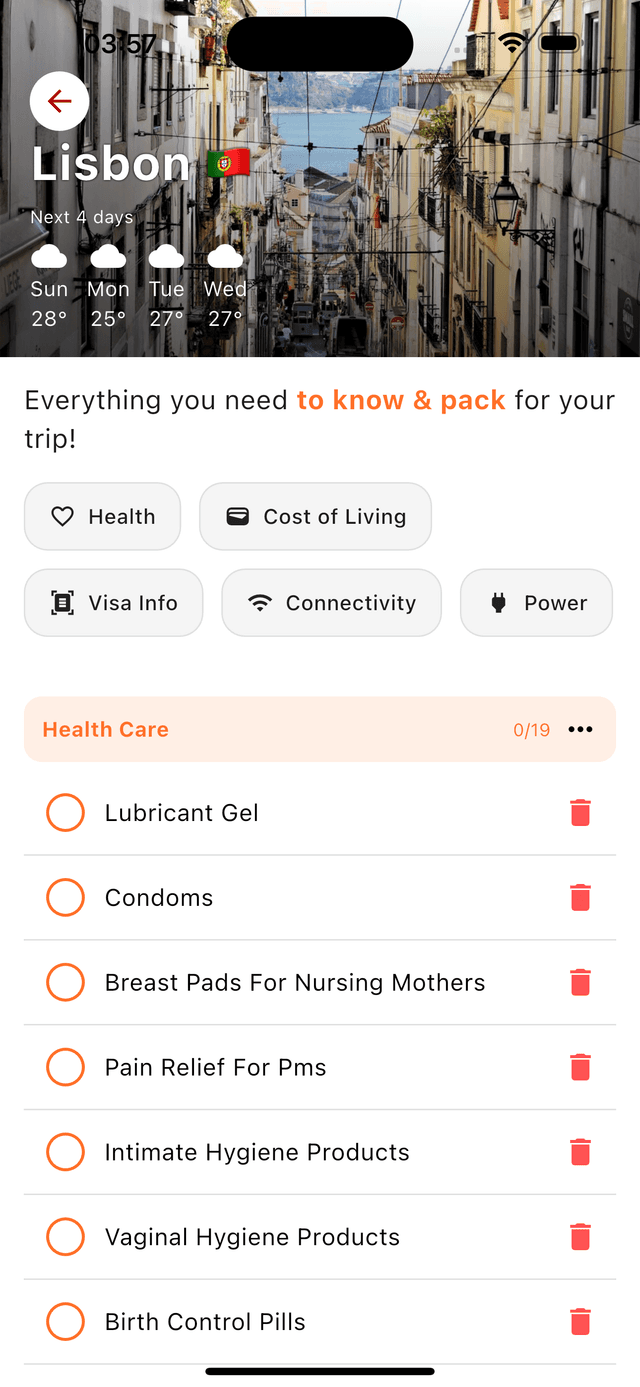Open the Connectivity section
Screen dimensions: 640x1387
click(x=331, y=602)
